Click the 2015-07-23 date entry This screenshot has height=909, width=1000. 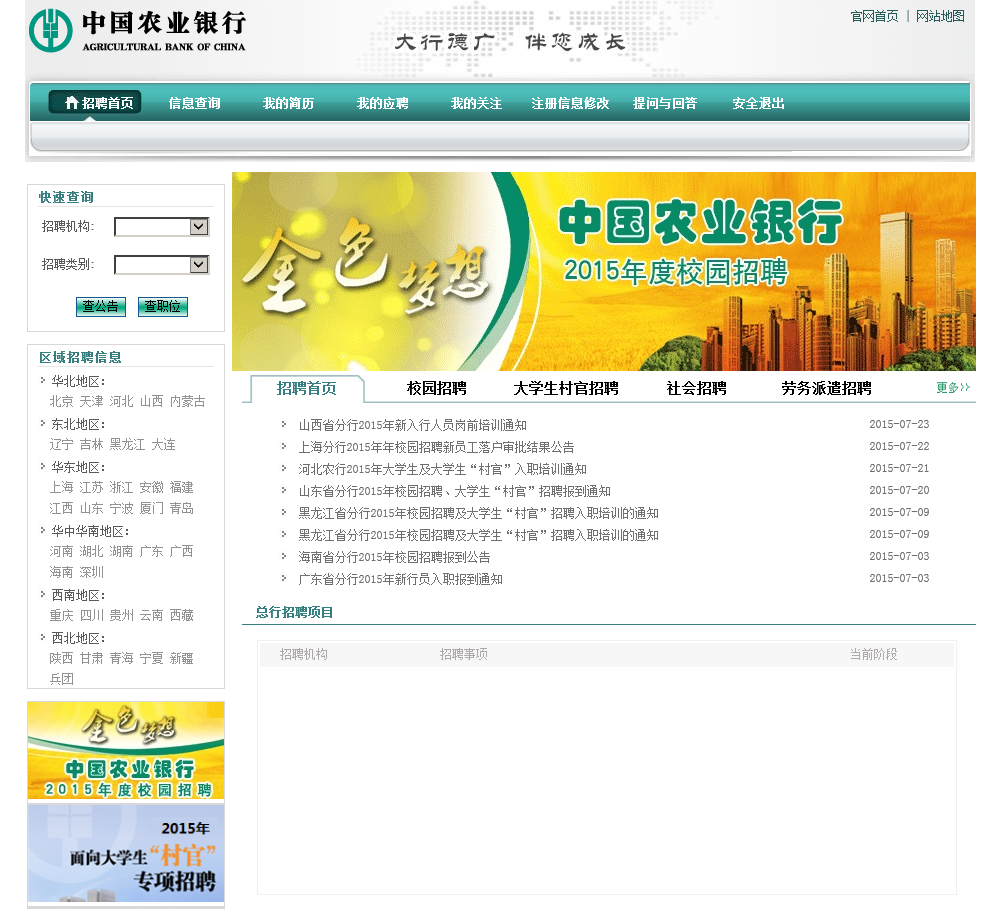[899, 424]
